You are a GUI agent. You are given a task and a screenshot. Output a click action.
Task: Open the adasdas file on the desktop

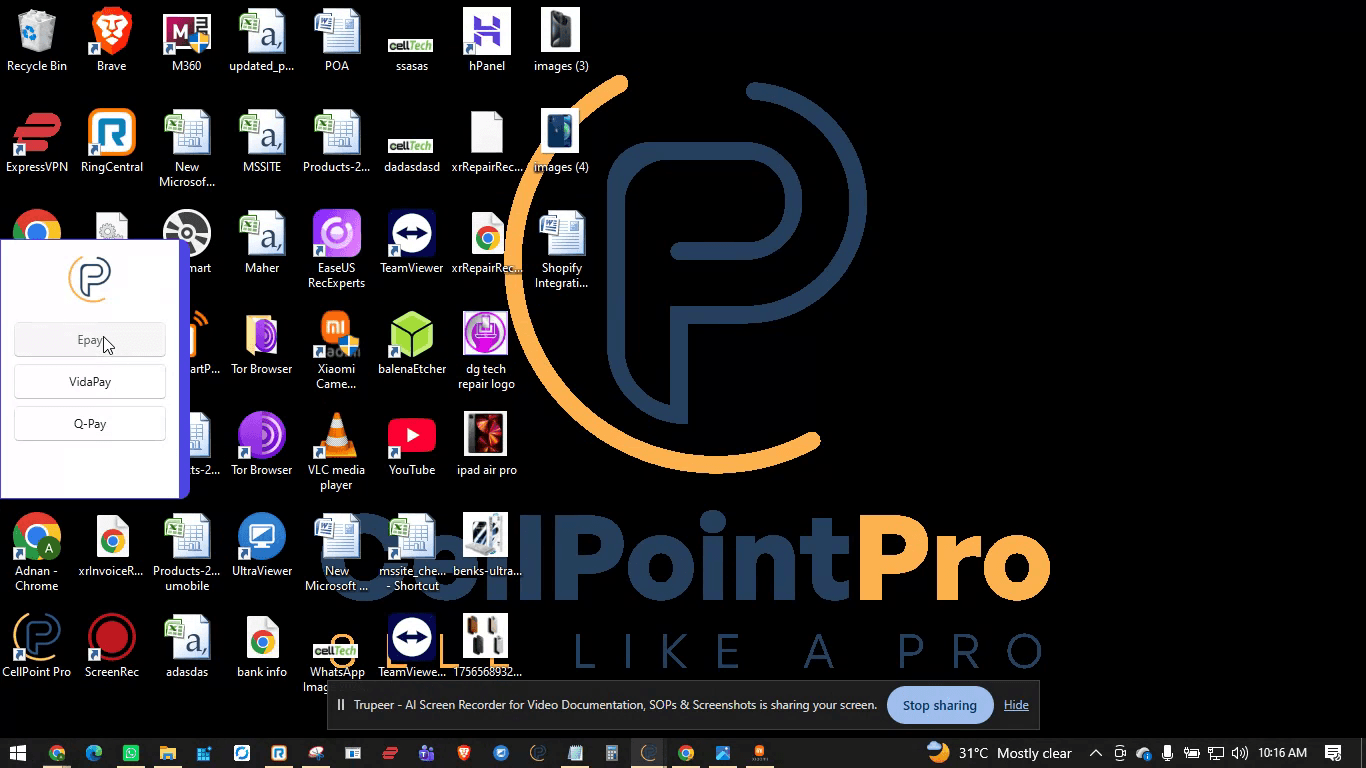tap(187, 647)
